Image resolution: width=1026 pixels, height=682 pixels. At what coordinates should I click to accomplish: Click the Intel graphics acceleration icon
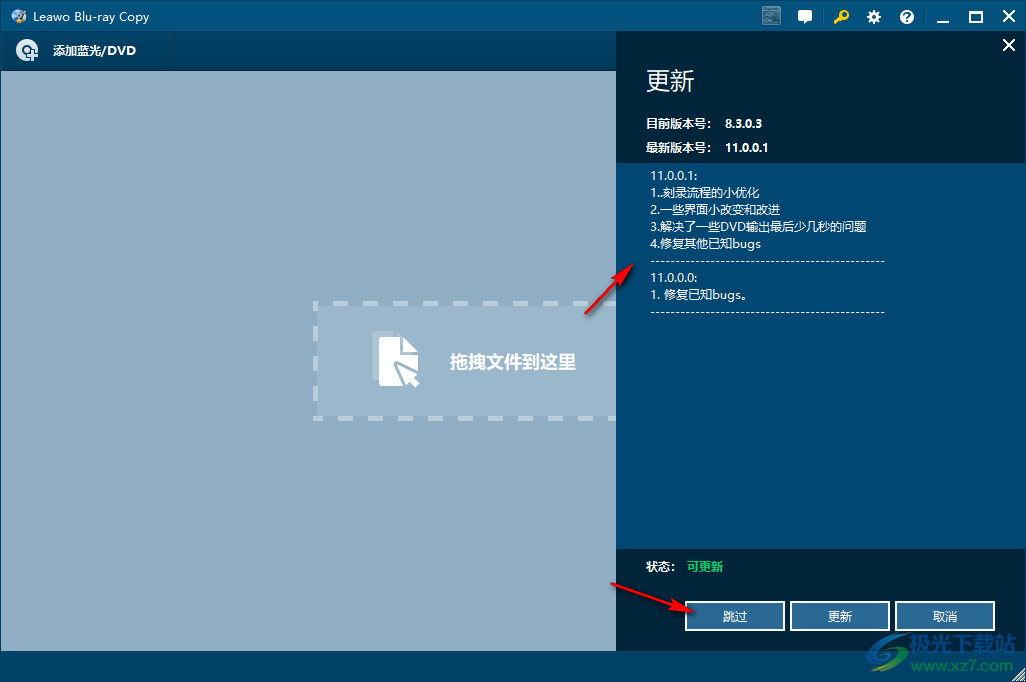pyautogui.click(x=771, y=16)
